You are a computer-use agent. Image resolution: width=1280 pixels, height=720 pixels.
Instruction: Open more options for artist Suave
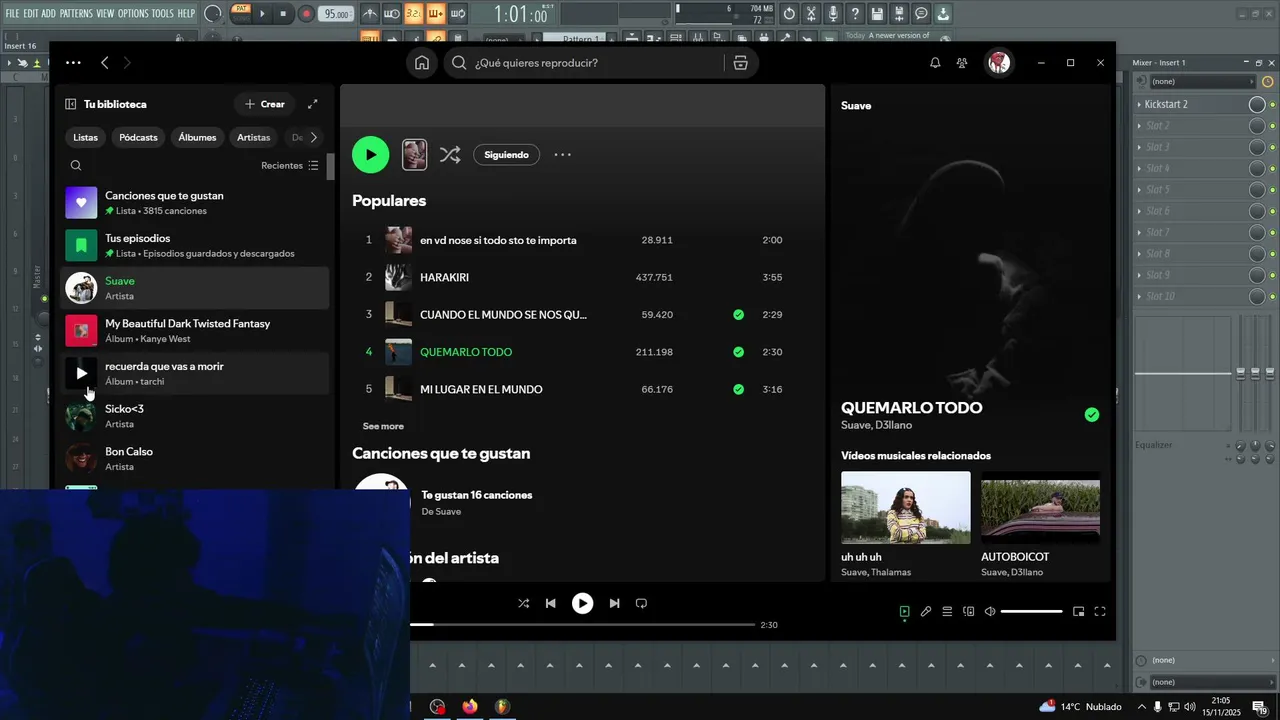[x=563, y=155]
